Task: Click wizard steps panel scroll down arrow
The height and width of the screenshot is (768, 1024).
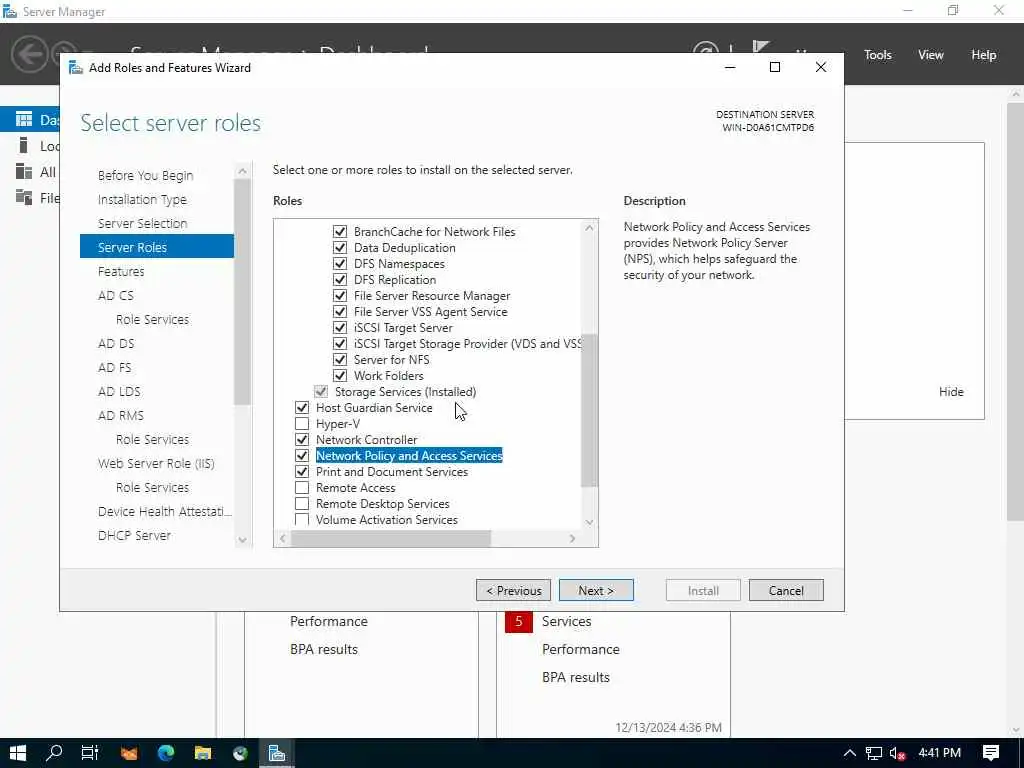Action: pos(242,539)
